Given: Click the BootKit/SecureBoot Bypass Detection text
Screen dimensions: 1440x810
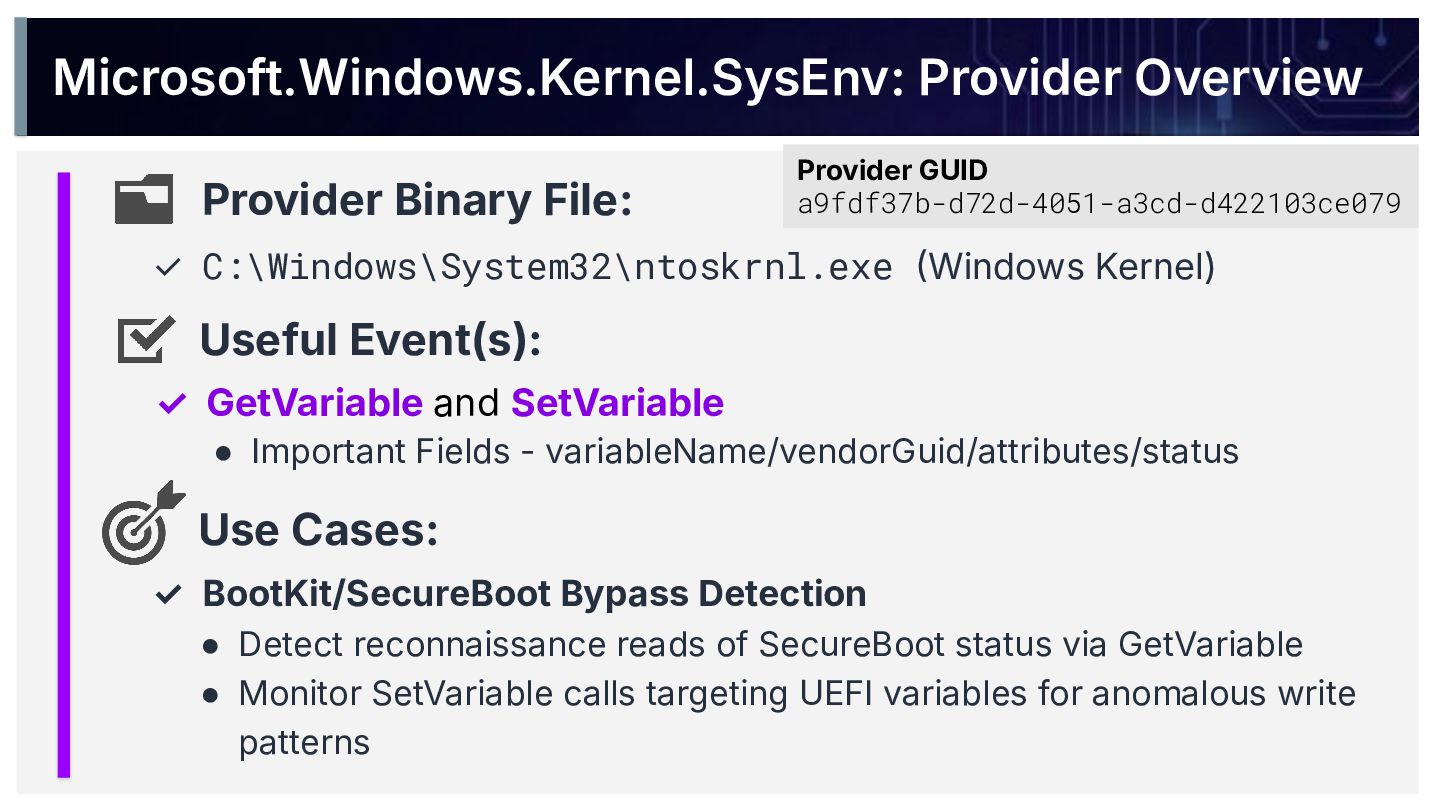Looking at the screenshot, I should tap(534, 594).
